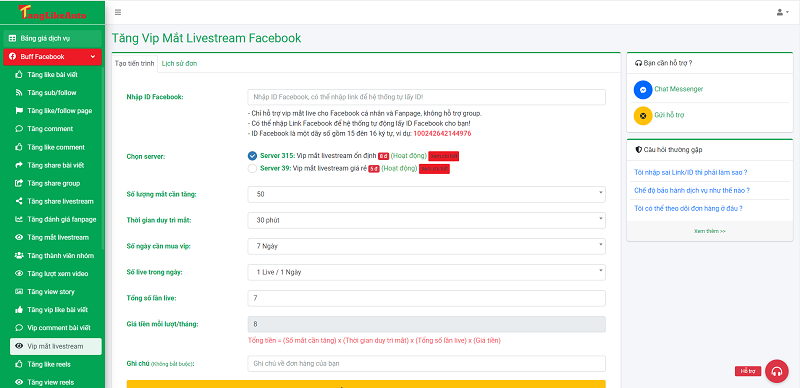The height and width of the screenshot is (388, 800).
Task: Click chart icon beside Tăng đánh giá fanpage
Action: coord(19,220)
